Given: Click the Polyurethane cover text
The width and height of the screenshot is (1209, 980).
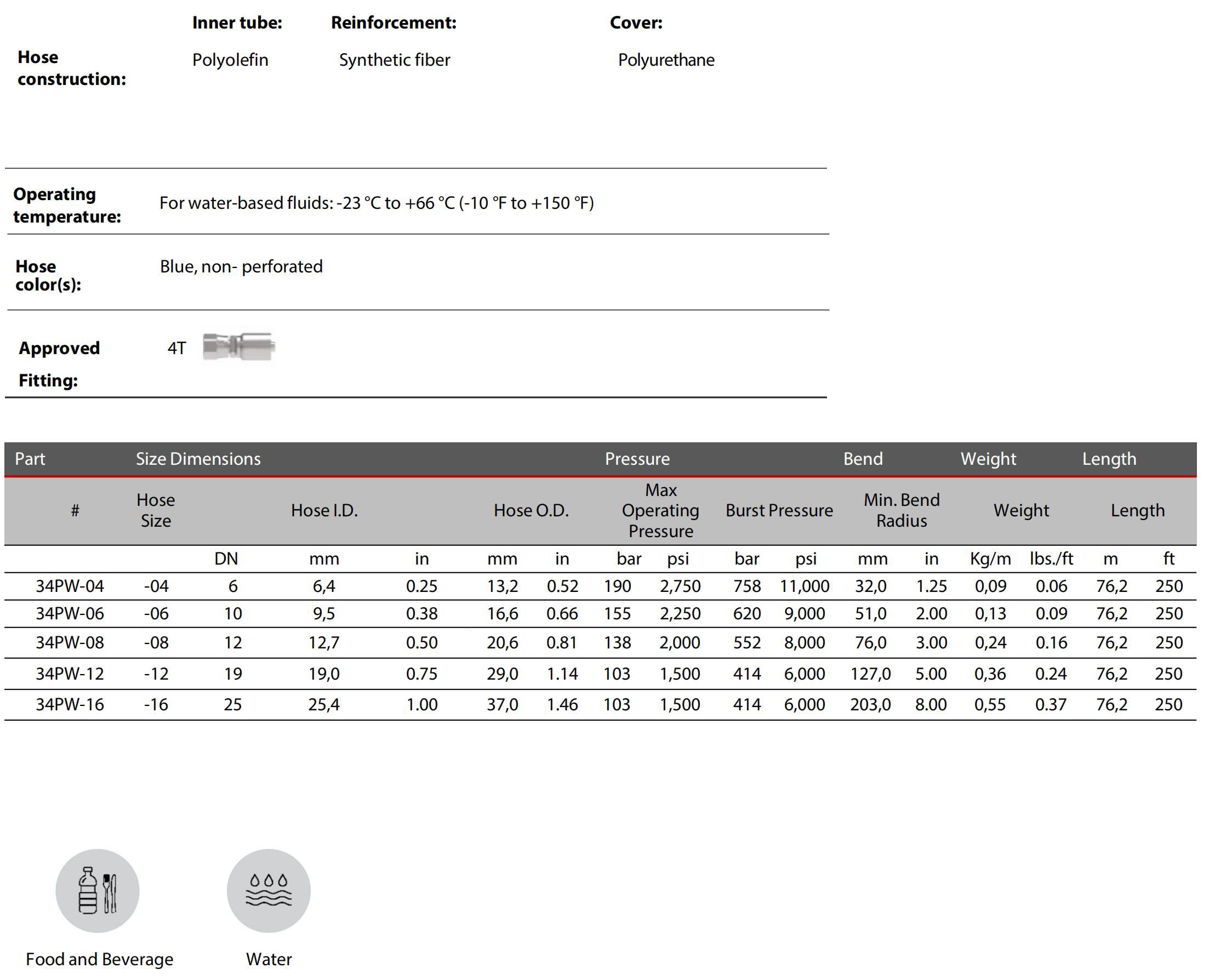Looking at the screenshot, I should [666, 60].
